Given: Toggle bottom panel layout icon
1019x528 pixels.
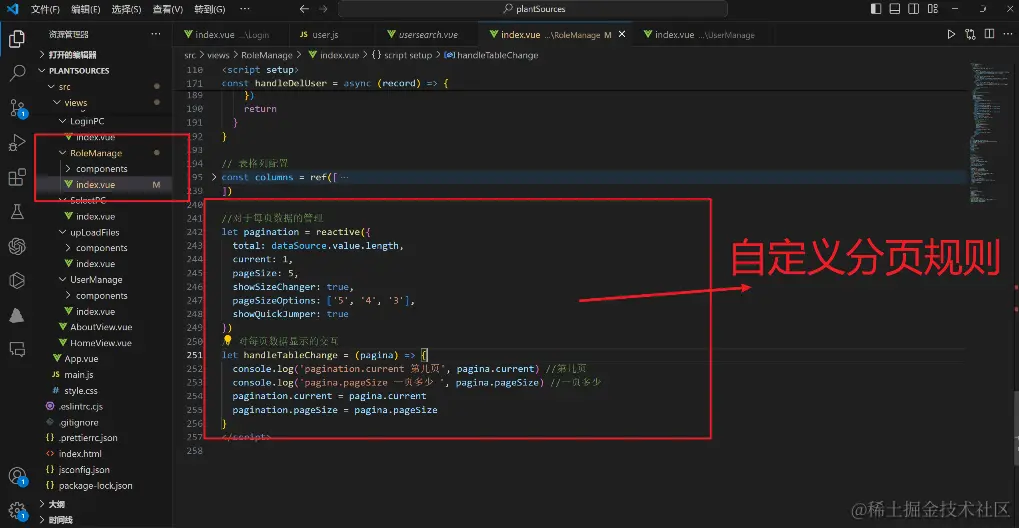Looking at the screenshot, I should [x=895, y=9].
